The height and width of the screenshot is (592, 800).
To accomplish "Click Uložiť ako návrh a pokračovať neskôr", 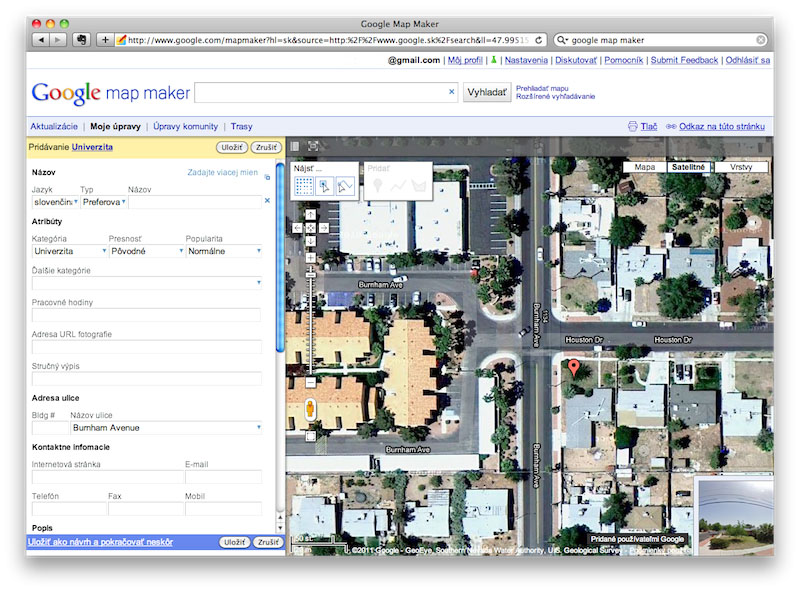I will click(x=101, y=542).
